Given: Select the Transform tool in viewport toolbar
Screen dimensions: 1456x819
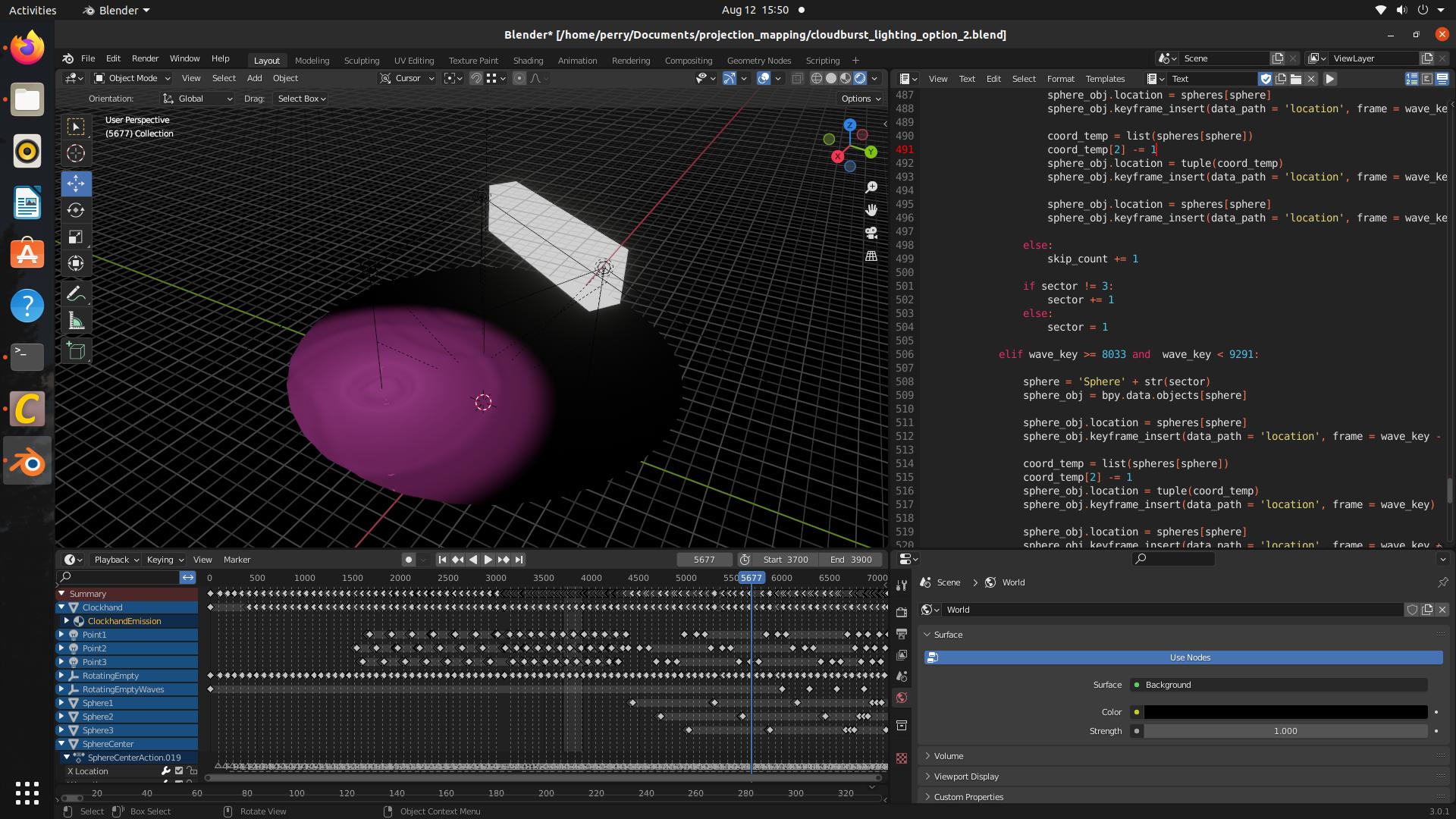Looking at the screenshot, I should pos(76,264).
